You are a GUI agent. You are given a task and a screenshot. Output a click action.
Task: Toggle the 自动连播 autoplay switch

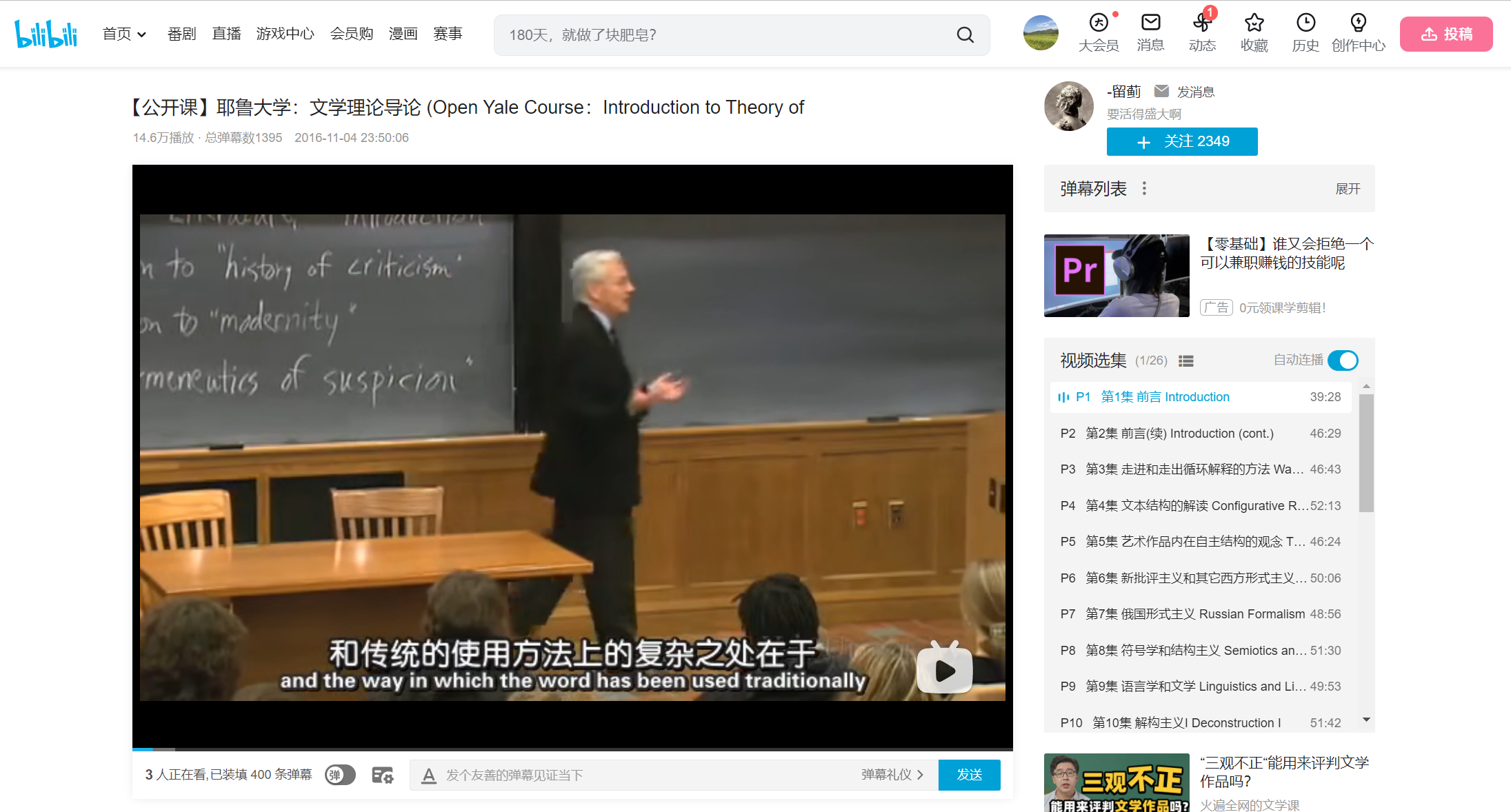pos(1343,361)
